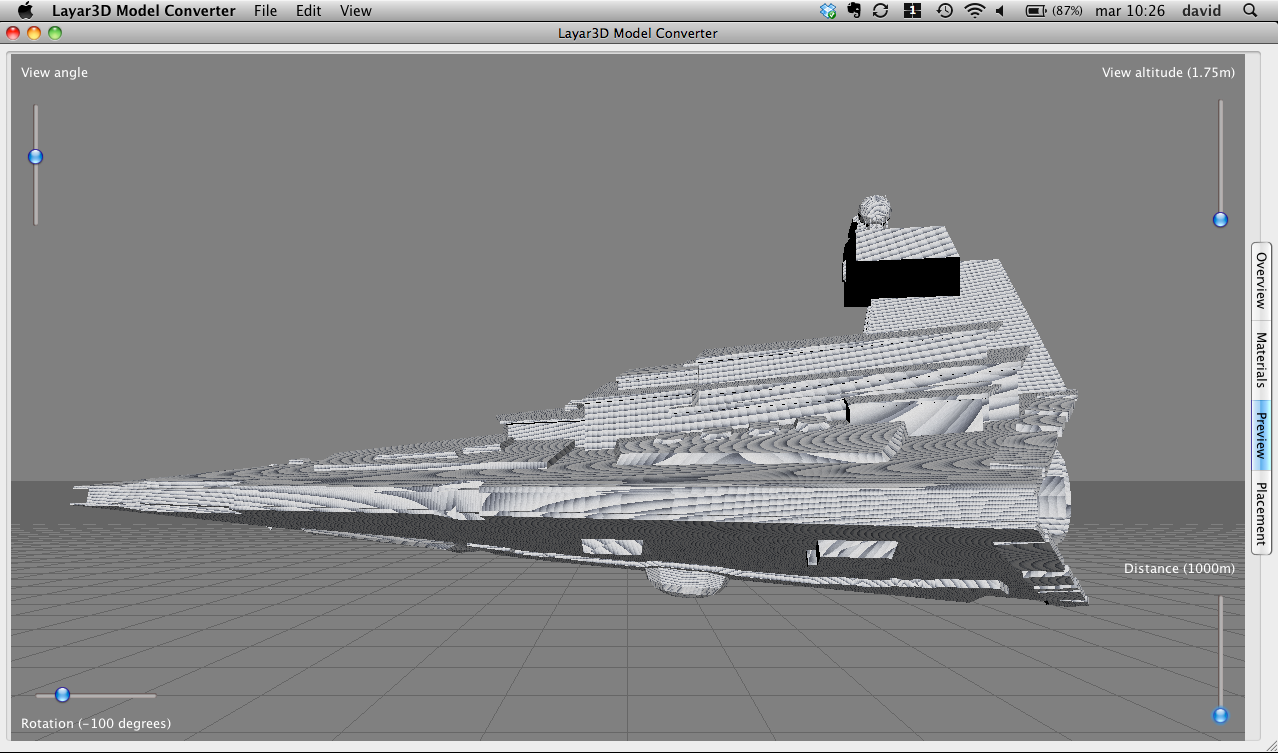Click the user name david
Image resolution: width=1278 pixels, height=753 pixels.
pos(1203,11)
